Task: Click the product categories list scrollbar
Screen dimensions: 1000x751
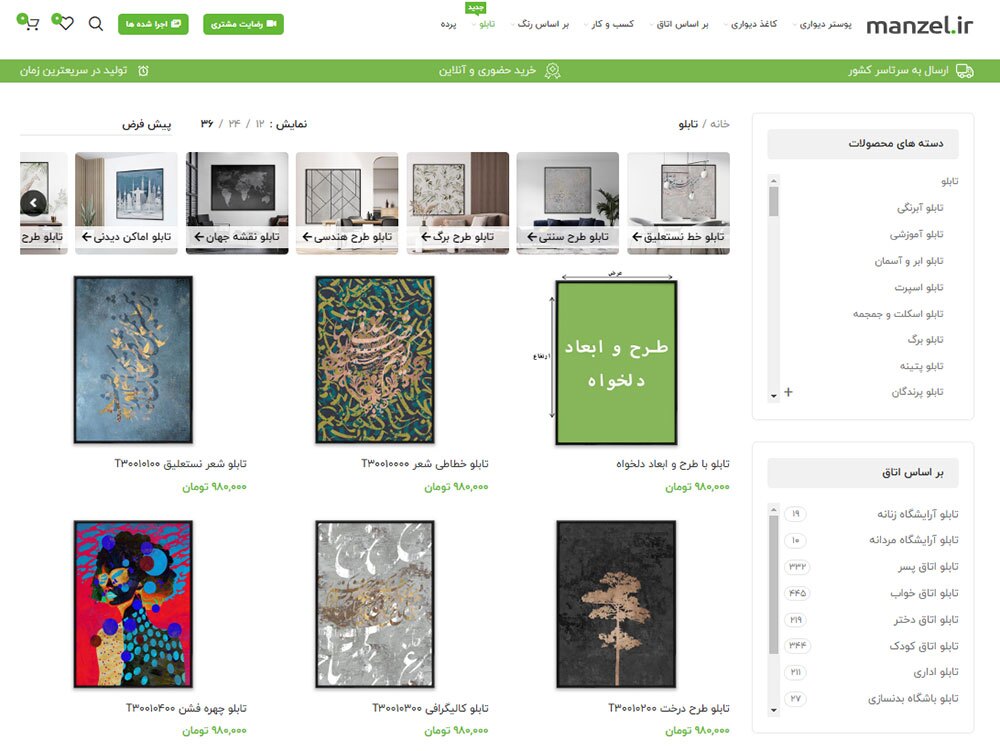Action: 774,287
